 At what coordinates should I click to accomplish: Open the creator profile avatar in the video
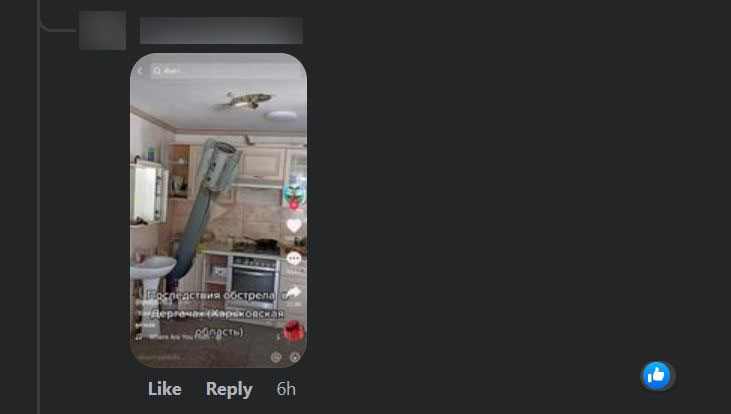pos(294,195)
